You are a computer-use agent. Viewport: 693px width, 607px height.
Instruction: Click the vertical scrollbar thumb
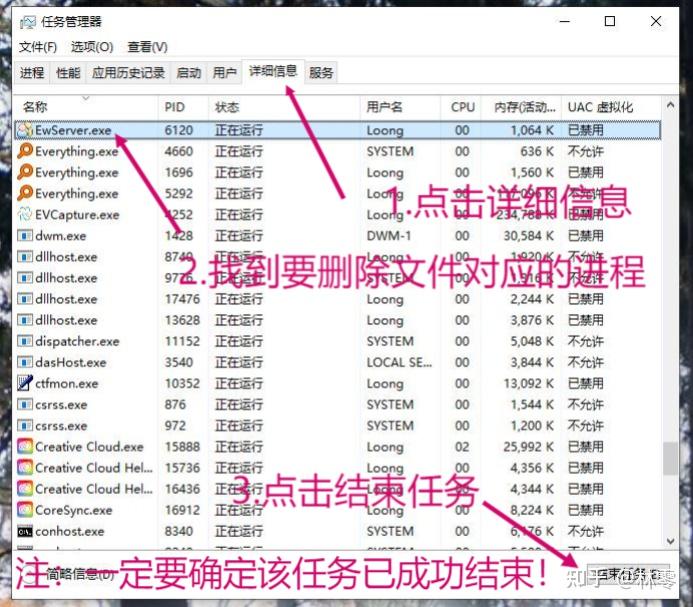670,459
